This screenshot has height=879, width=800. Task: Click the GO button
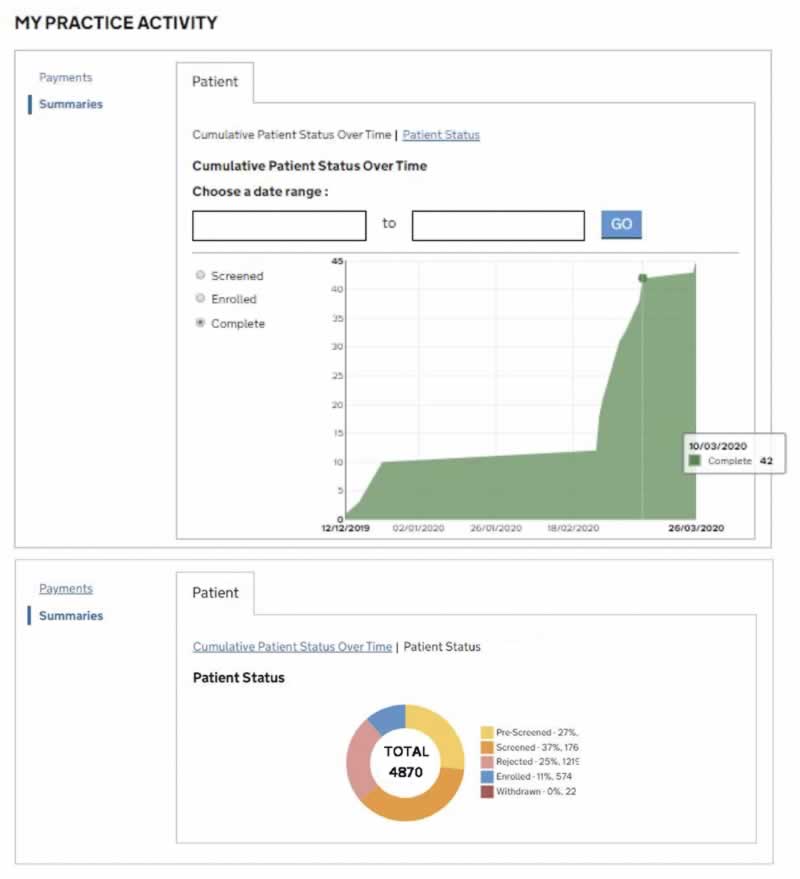[x=621, y=224]
